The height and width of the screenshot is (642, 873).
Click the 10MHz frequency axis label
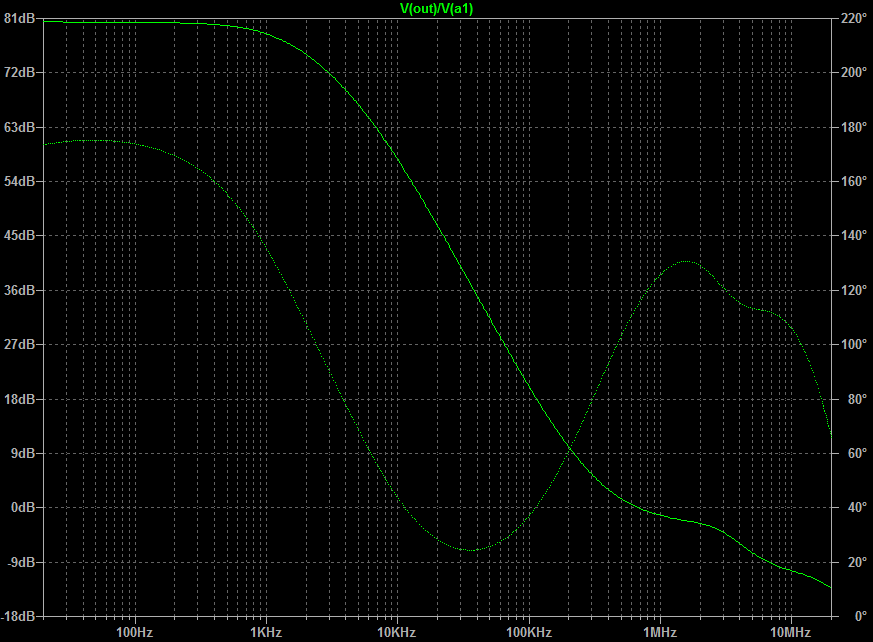[x=790, y=633]
